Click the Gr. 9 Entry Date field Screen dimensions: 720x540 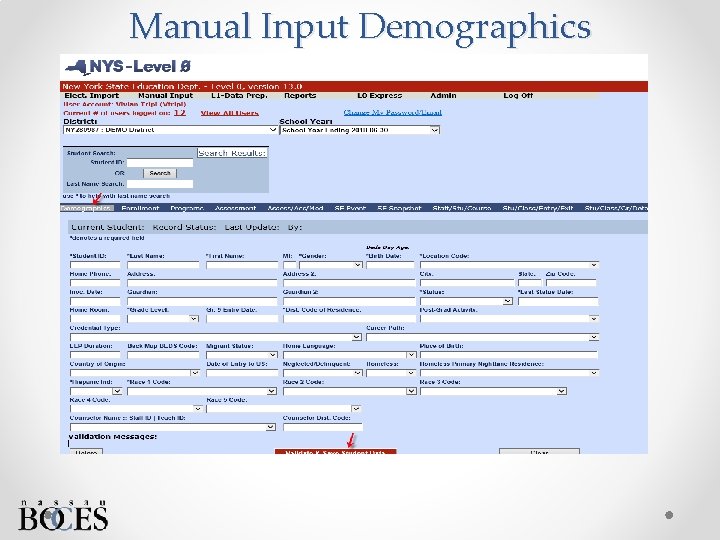(x=242, y=319)
